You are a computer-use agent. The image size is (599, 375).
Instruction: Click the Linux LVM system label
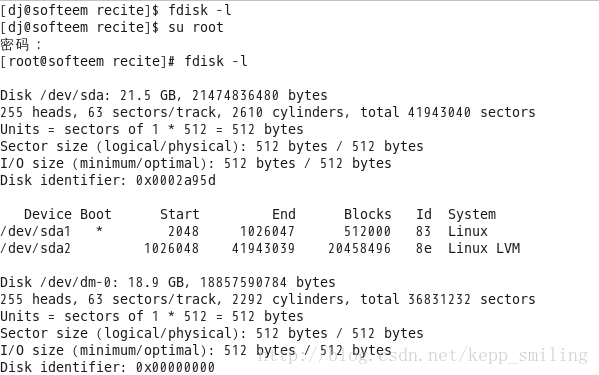pyautogui.click(x=484, y=249)
